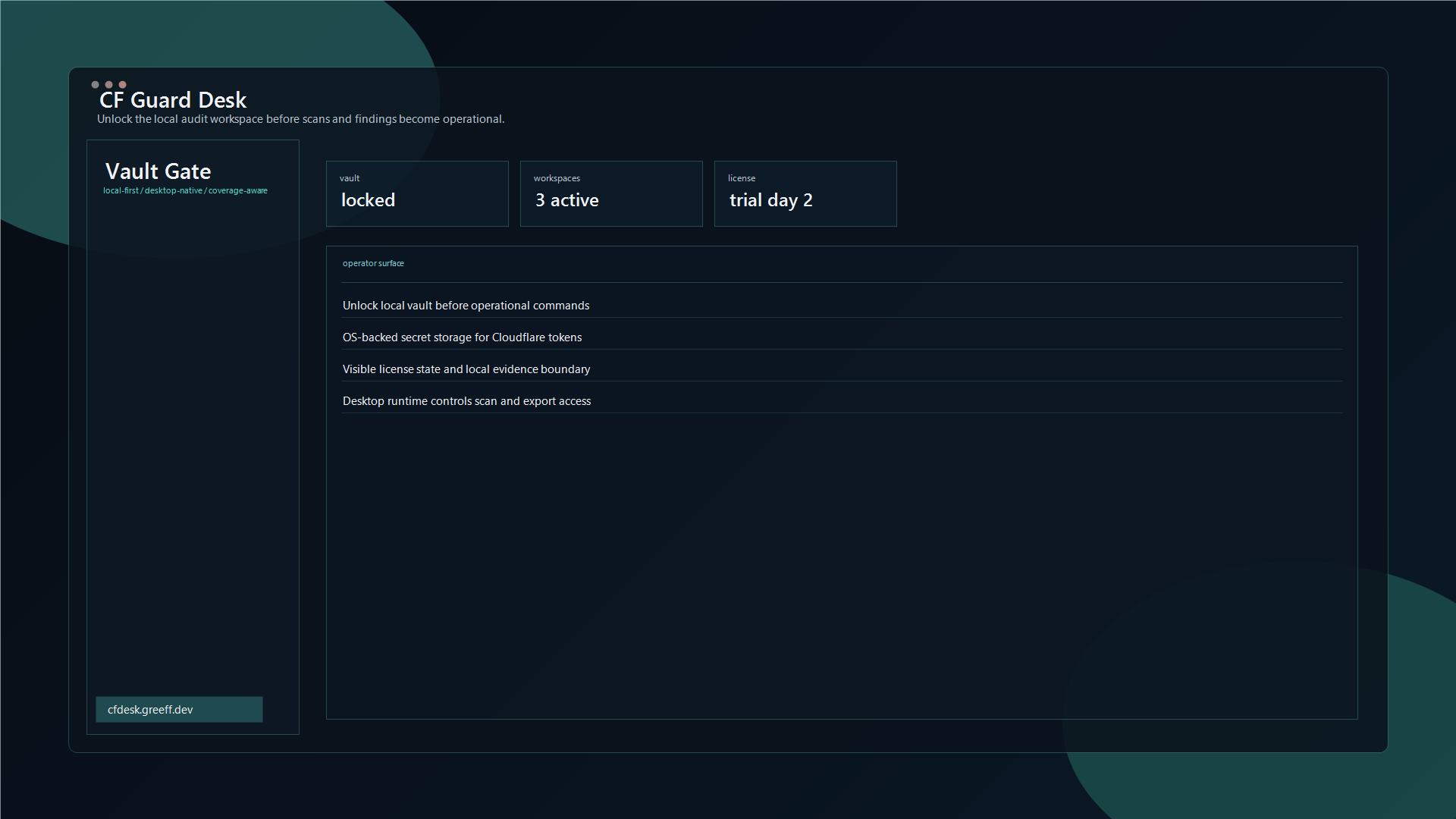Screen dimensions: 1456x819
Task: Click the third pinkish window dot
Action: [122, 84]
